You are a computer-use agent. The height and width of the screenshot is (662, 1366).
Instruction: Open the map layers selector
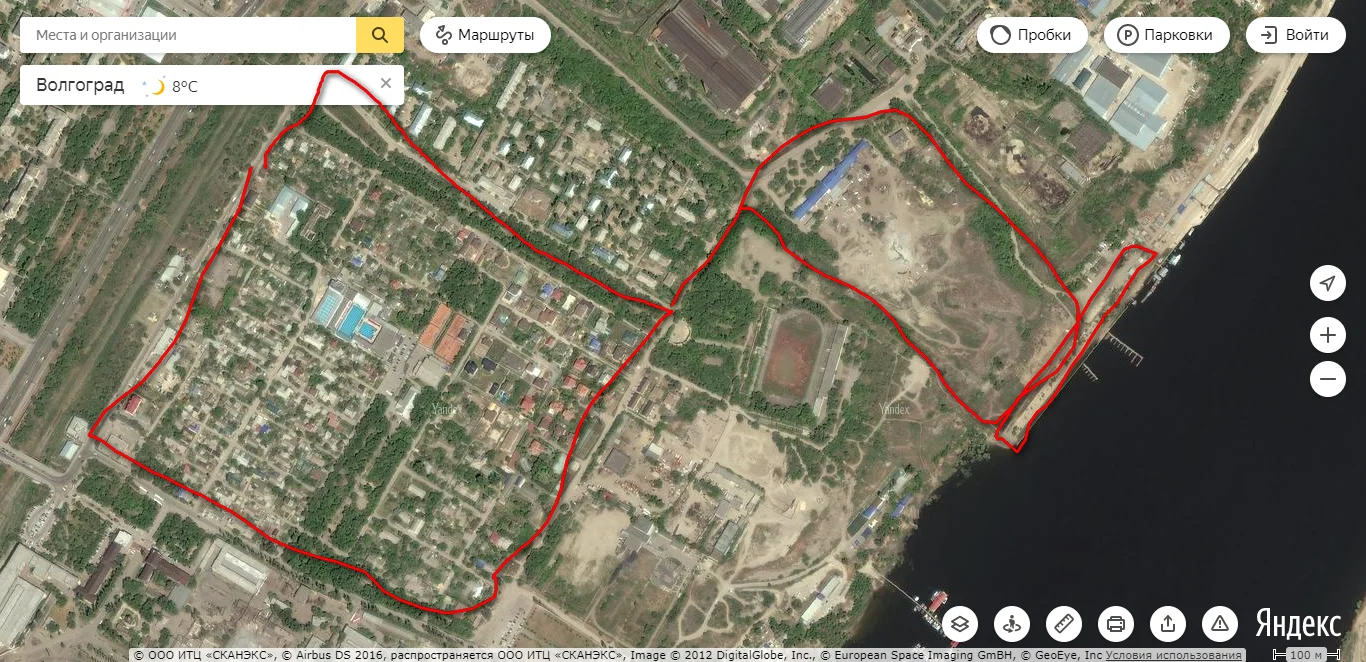click(960, 624)
